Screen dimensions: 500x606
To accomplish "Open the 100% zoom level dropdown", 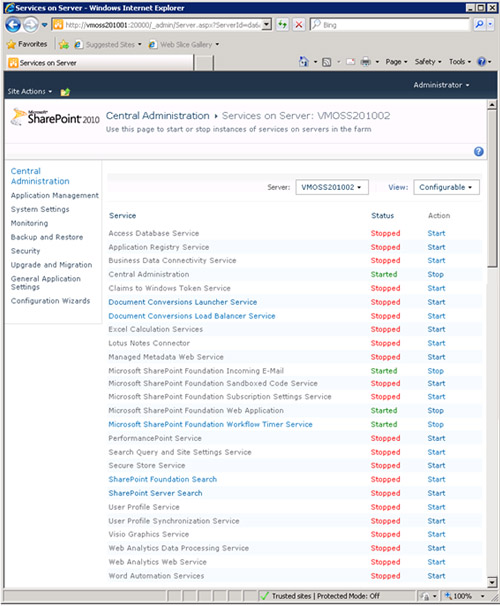I will pos(482,596).
